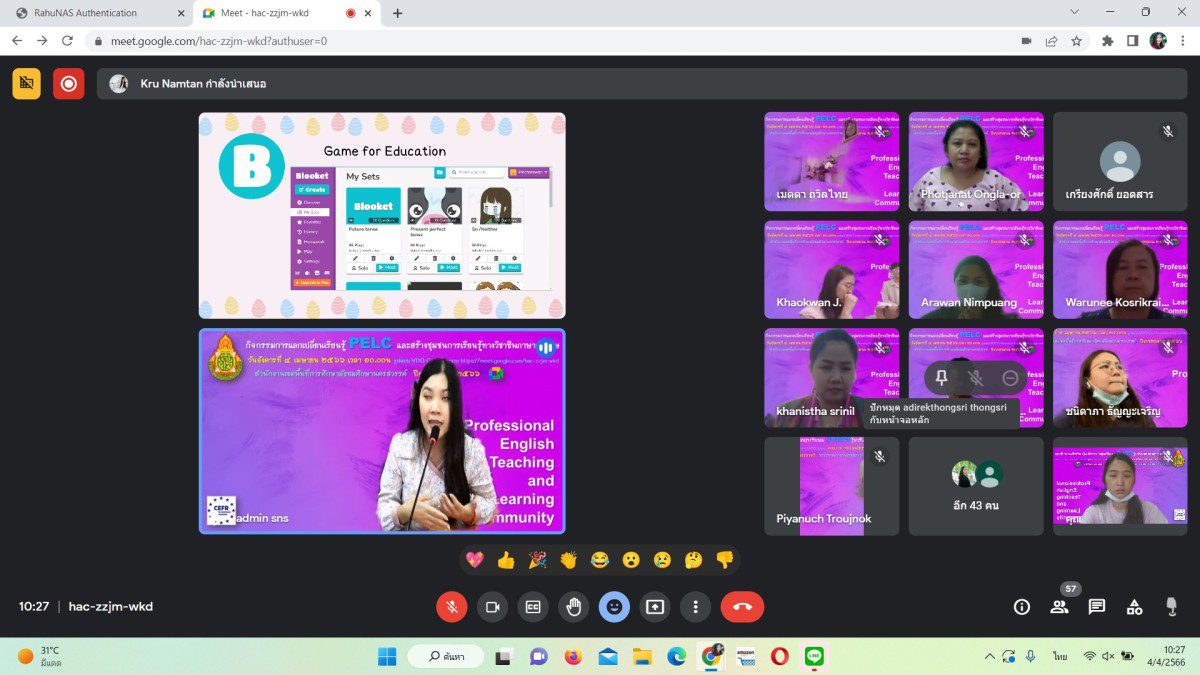Mute adirekthongsri's microphone in hover toolbar
This screenshot has width=1200, height=675.
coord(976,378)
